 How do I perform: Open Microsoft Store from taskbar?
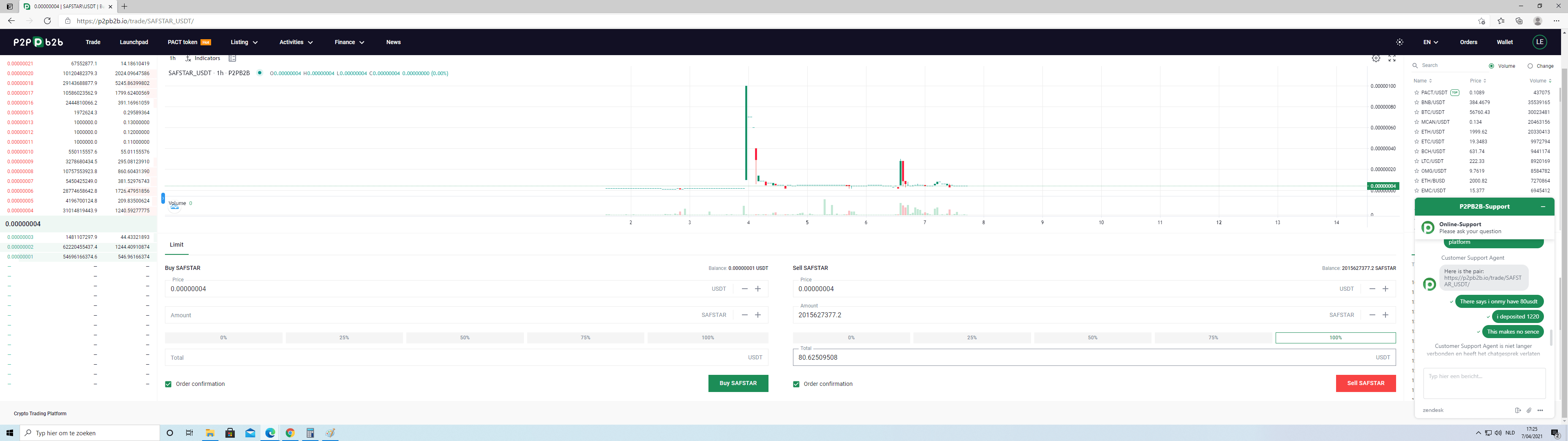(230, 433)
